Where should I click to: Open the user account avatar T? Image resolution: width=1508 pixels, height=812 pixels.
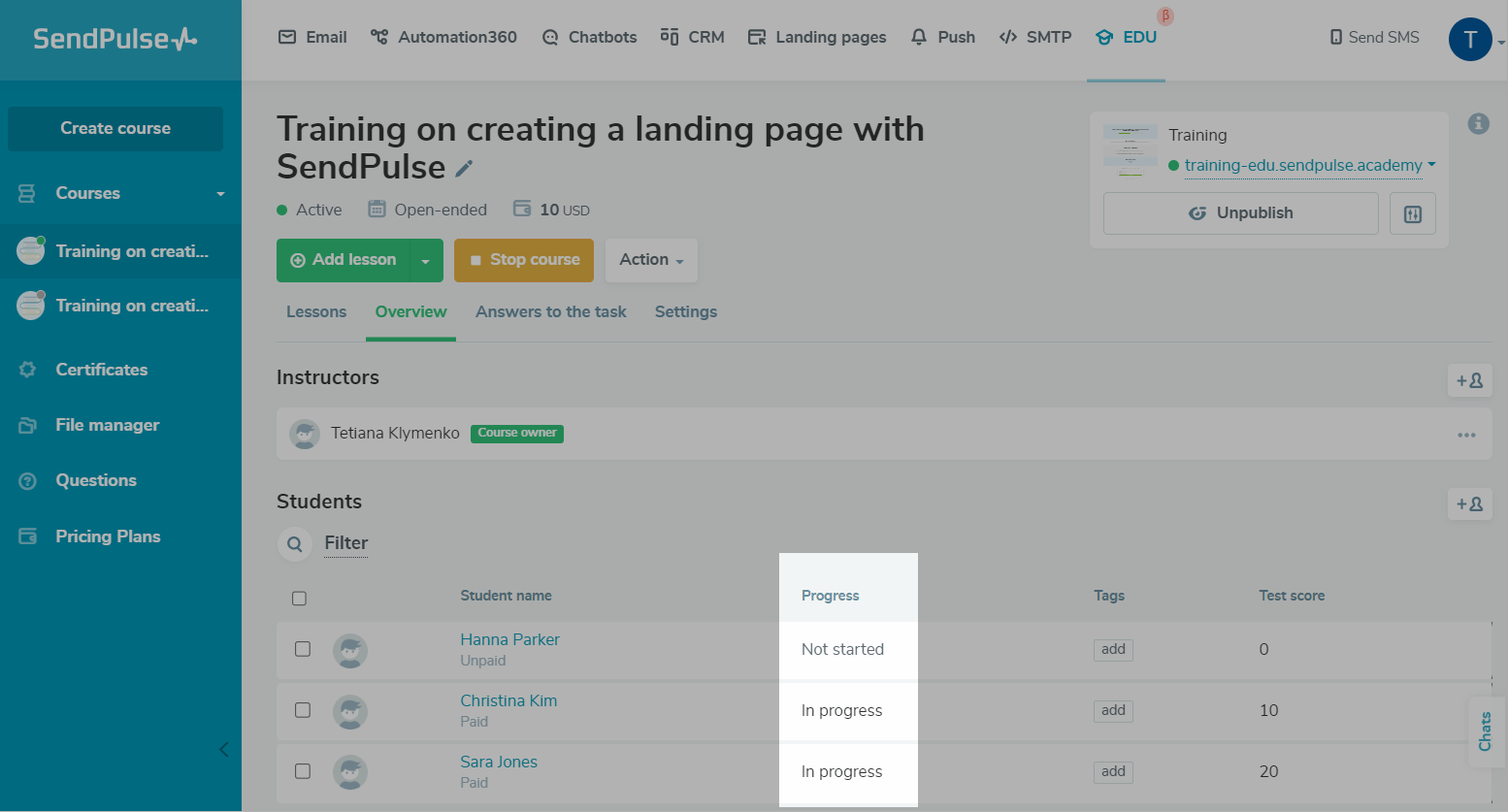pyautogui.click(x=1470, y=40)
